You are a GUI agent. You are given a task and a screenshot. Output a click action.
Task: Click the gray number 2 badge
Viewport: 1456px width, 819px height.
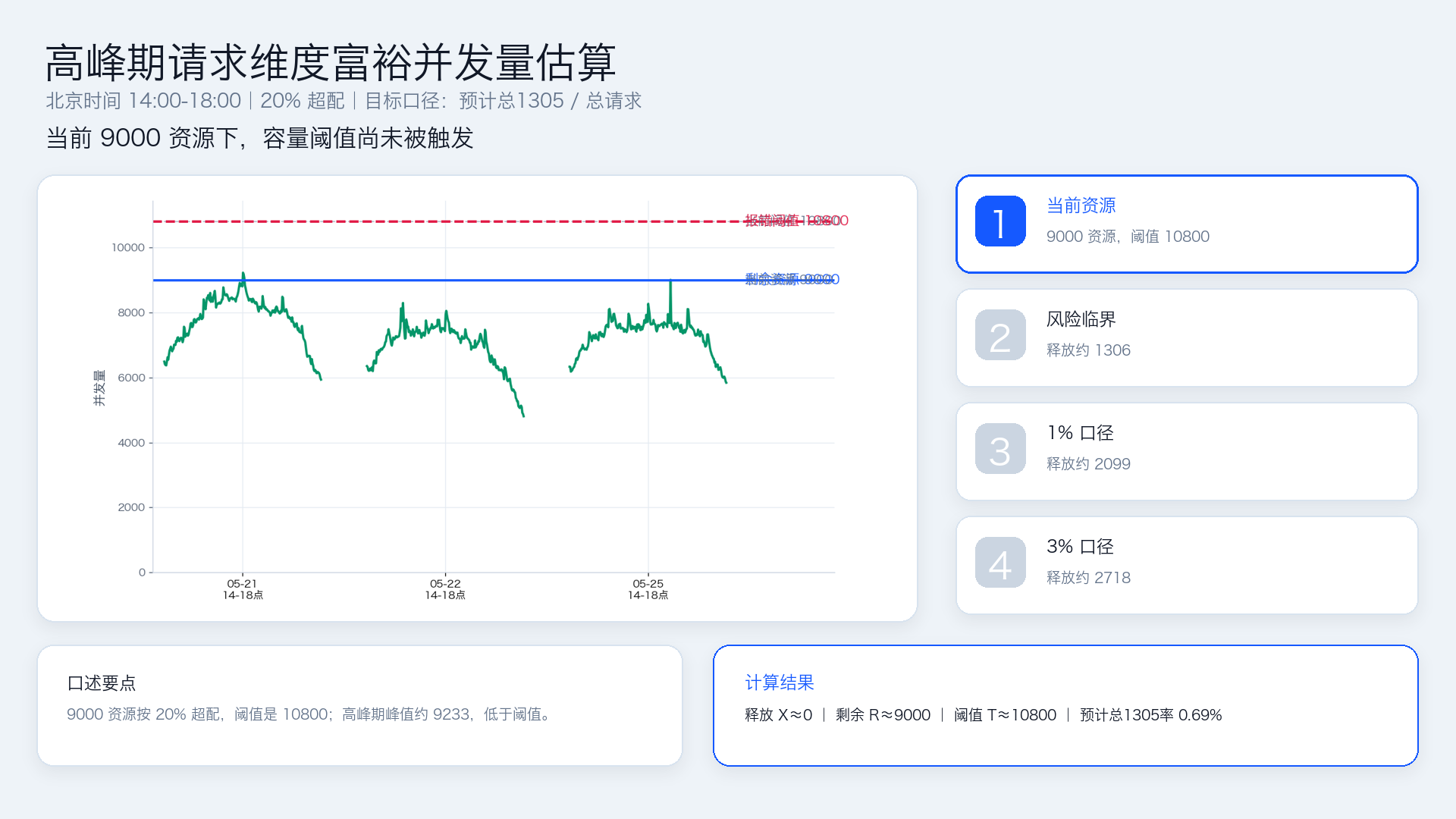pos(1000,335)
